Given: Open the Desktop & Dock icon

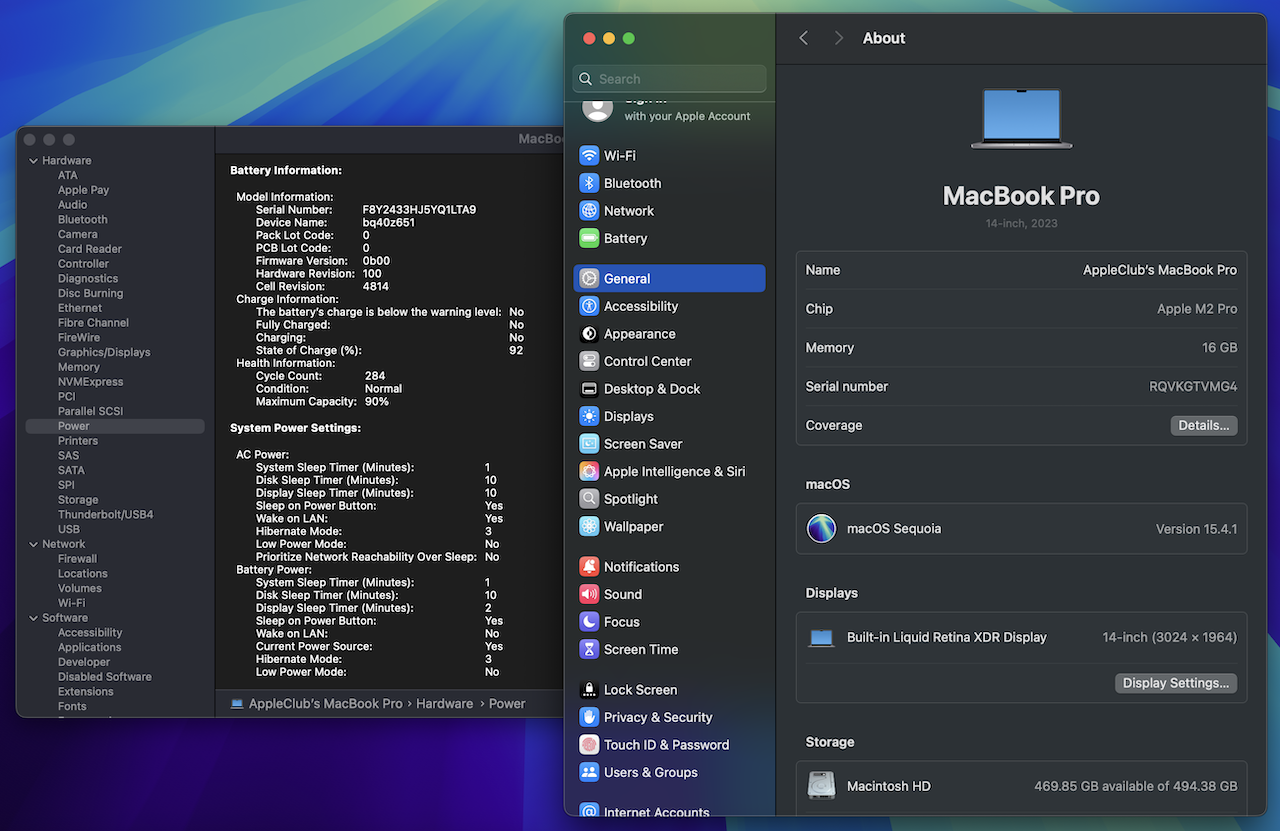Looking at the screenshot, I should [589, 389].
